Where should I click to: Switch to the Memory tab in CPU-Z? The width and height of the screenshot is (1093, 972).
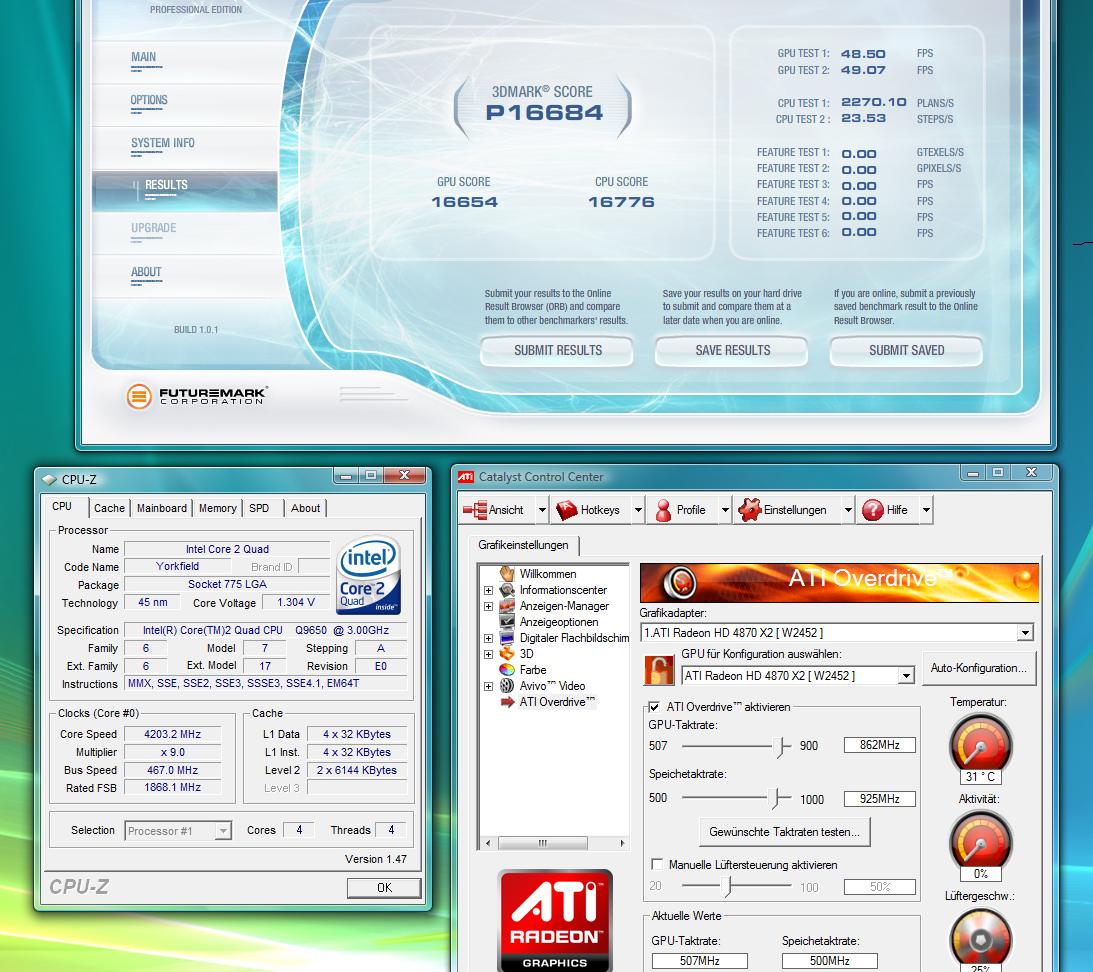point(217,508)
